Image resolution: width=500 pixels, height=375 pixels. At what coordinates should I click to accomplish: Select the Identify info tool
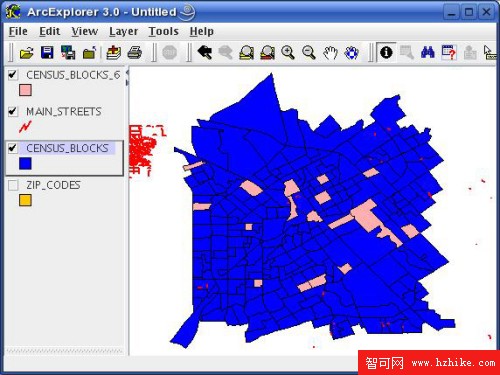coord(386,52)
